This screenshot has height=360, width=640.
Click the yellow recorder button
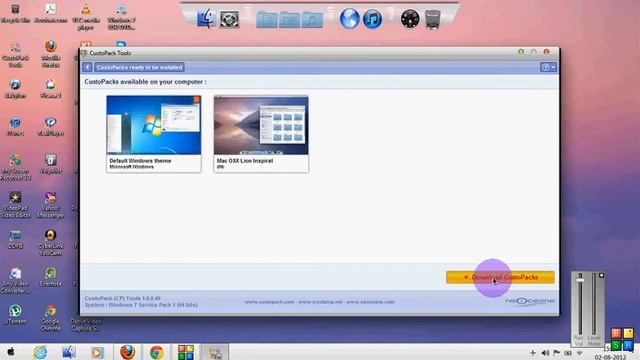click(x=628, y=333)
